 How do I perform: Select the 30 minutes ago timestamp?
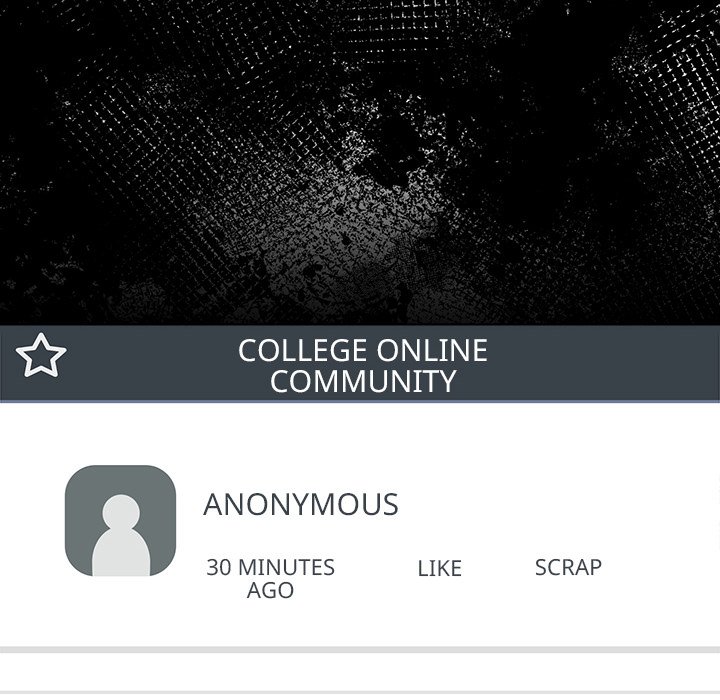pyautogui.click(x=270, y=579)
